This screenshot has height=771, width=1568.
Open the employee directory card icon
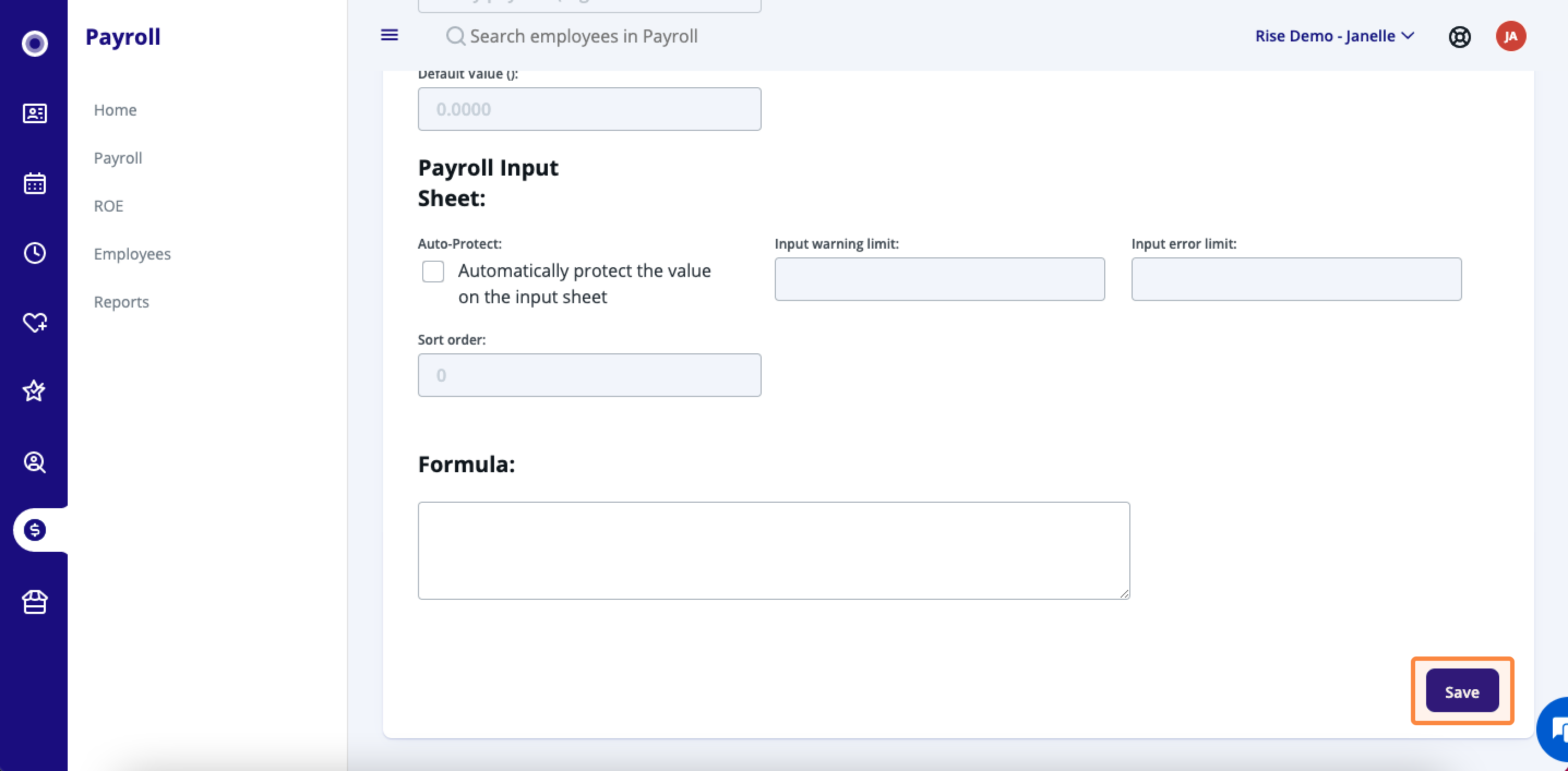tap(35, 113)
